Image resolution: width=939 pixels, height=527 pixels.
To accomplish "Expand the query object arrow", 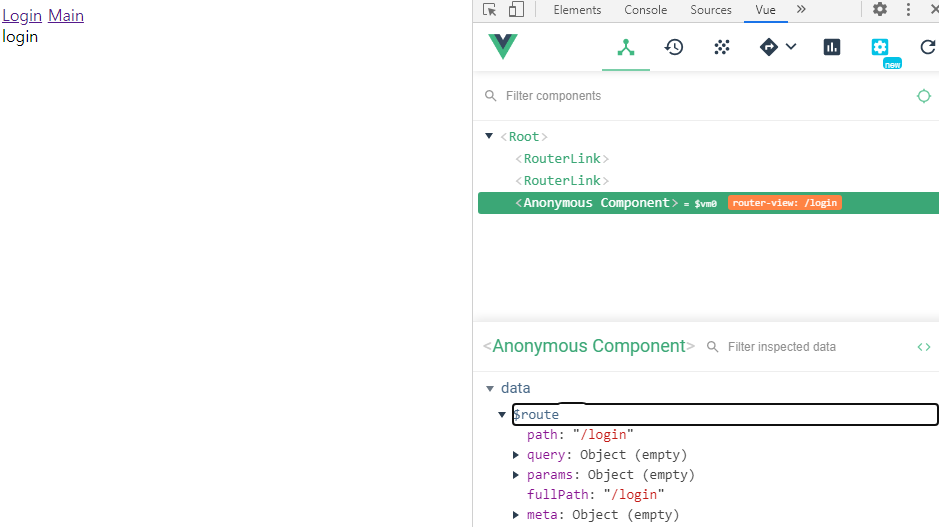I will [516, 455].
